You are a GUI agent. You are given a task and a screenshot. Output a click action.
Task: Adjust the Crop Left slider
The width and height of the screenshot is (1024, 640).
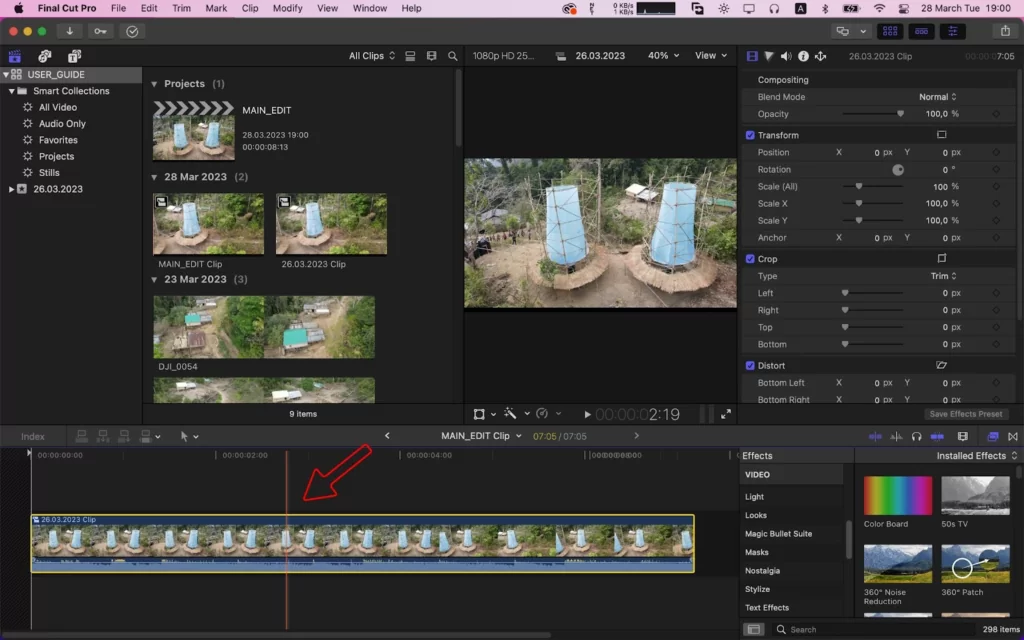pyautogui.click(x=873, y=293)
